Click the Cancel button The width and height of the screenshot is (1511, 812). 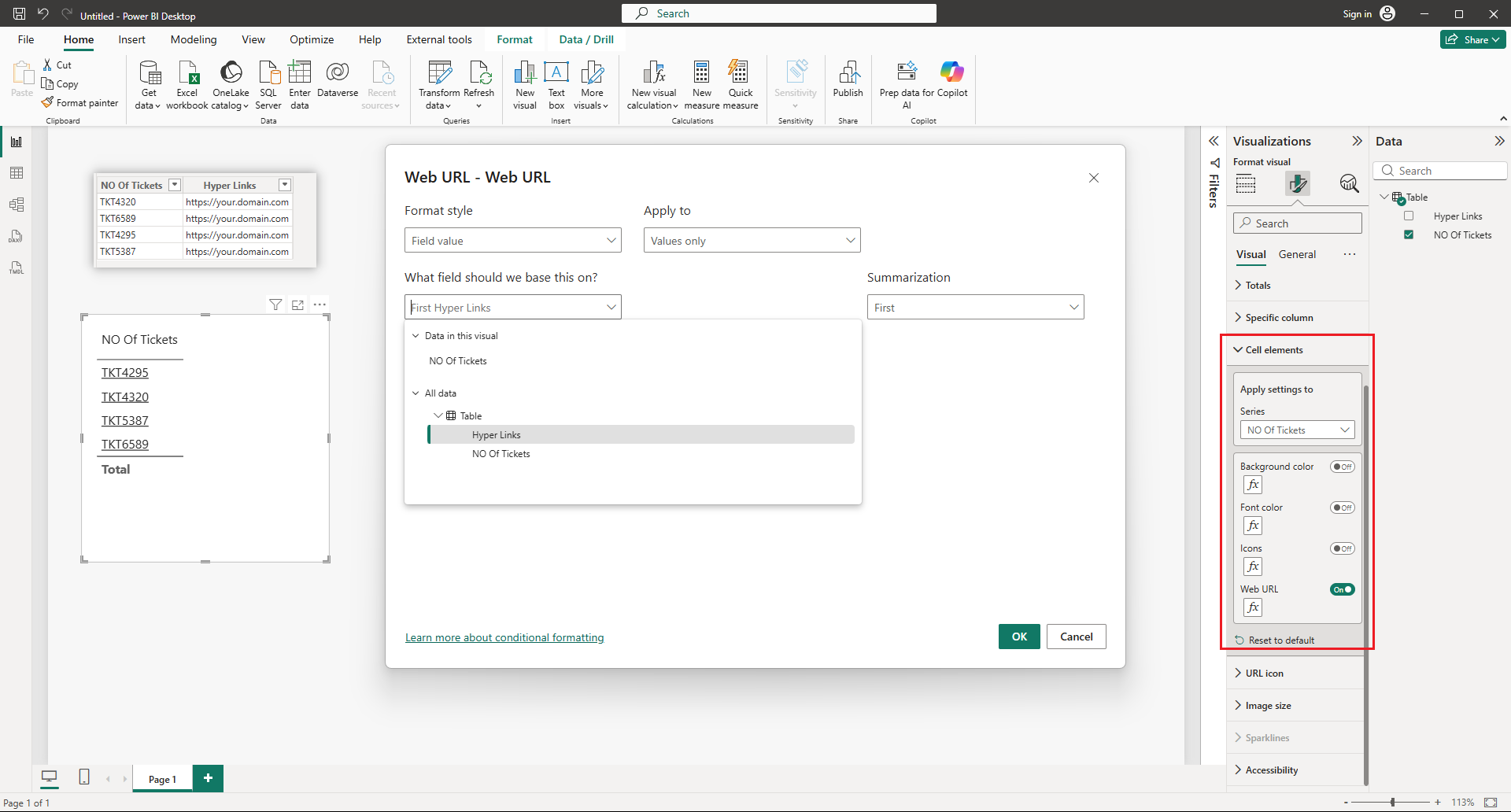point(1076,637)
